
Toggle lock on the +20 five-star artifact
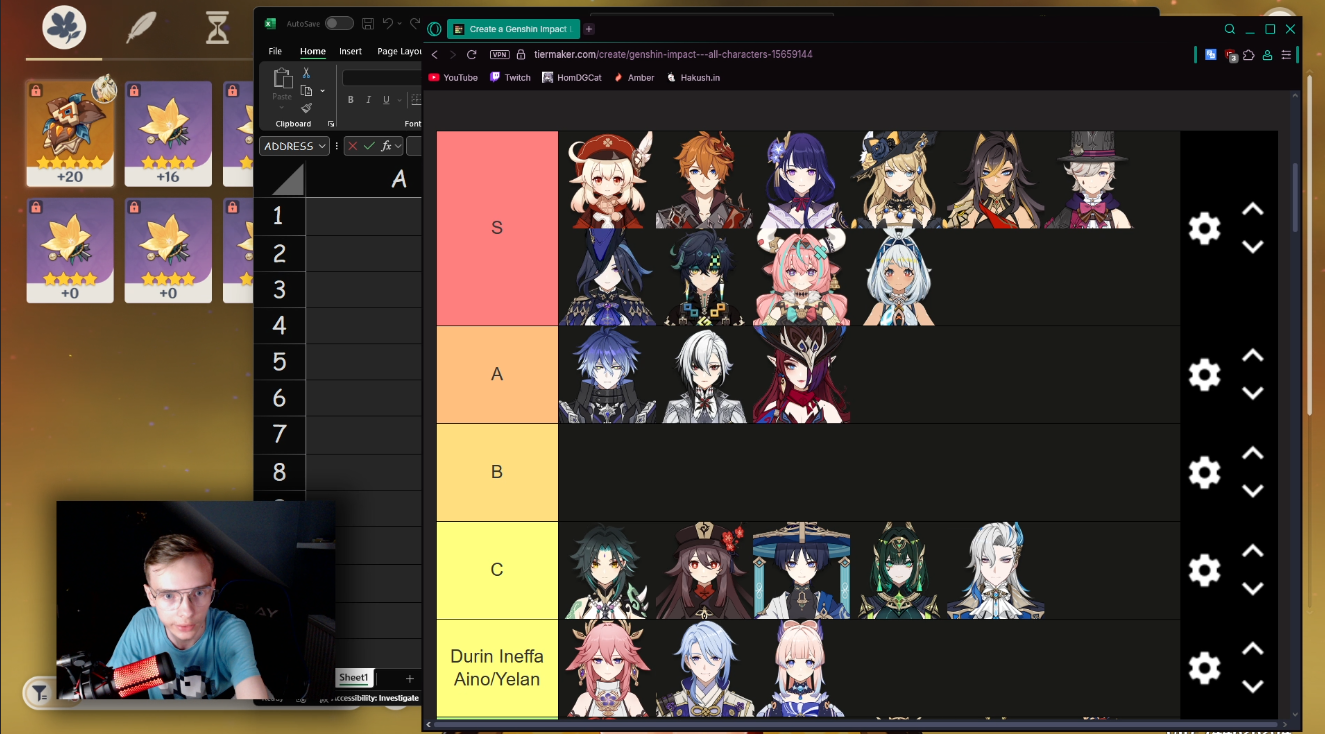pos(36,91)
